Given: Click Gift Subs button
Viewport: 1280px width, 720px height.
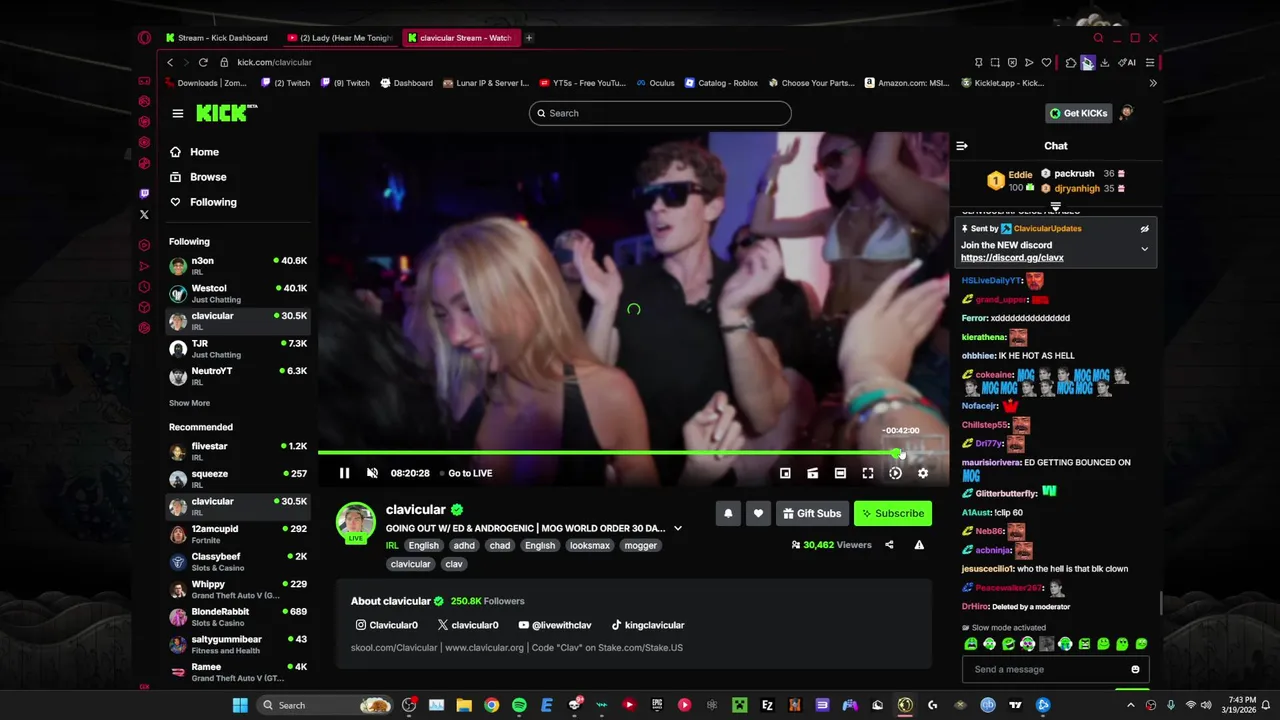Looking at the screenshot, I should tap(811, 513).
